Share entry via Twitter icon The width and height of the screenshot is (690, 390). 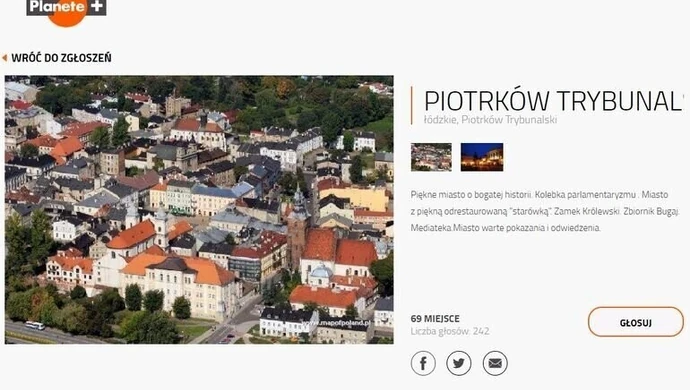pos(459,363)
